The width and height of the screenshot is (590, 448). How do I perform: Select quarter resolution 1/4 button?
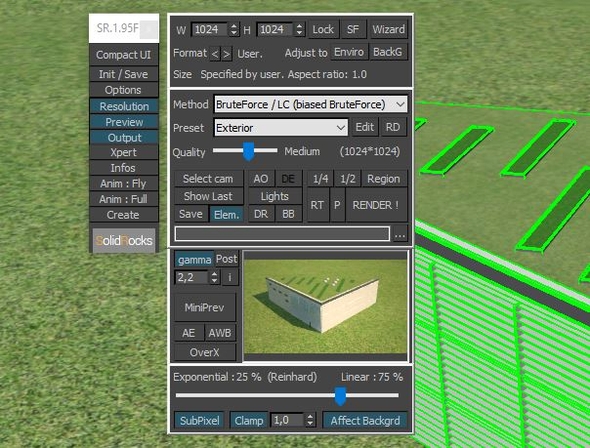321,179
